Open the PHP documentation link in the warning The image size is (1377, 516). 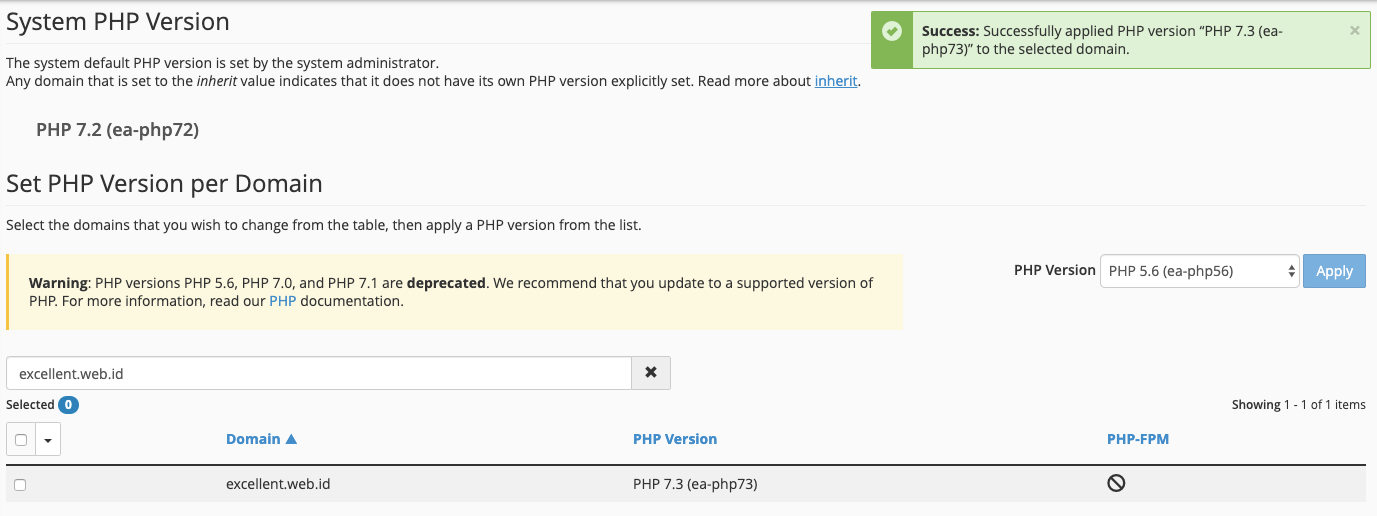coord(283,300)
